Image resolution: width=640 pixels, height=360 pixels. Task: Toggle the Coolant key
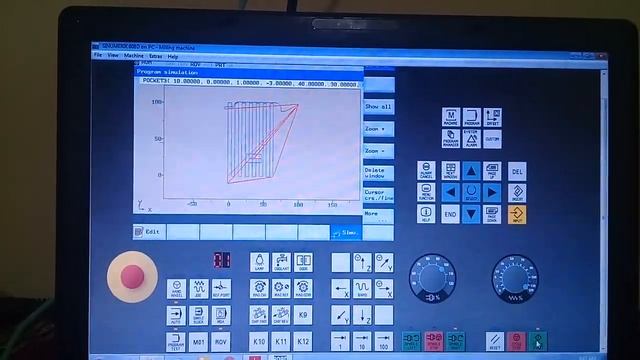[281, 262]
